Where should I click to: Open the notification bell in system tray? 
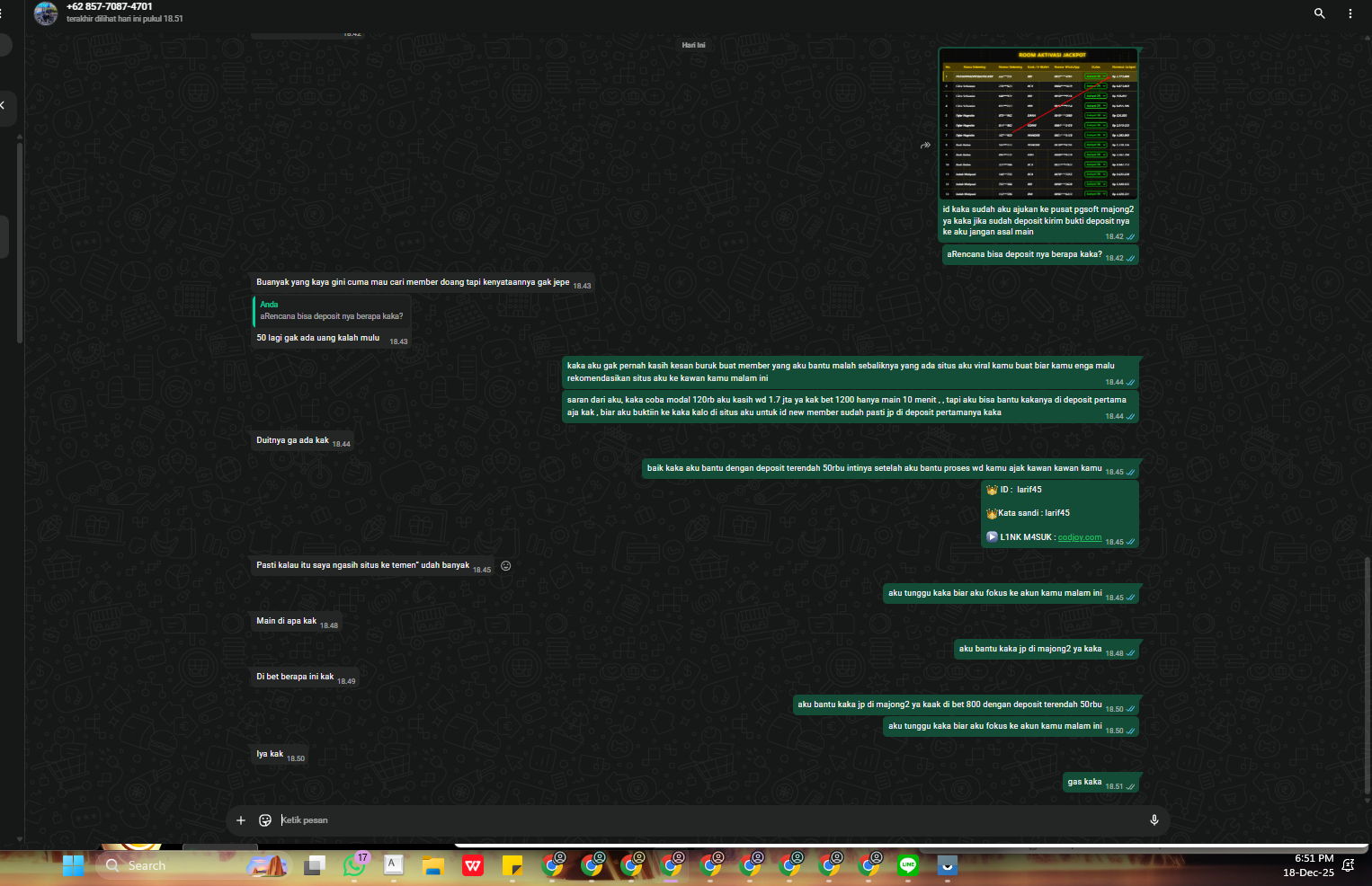click(1348, 865)
